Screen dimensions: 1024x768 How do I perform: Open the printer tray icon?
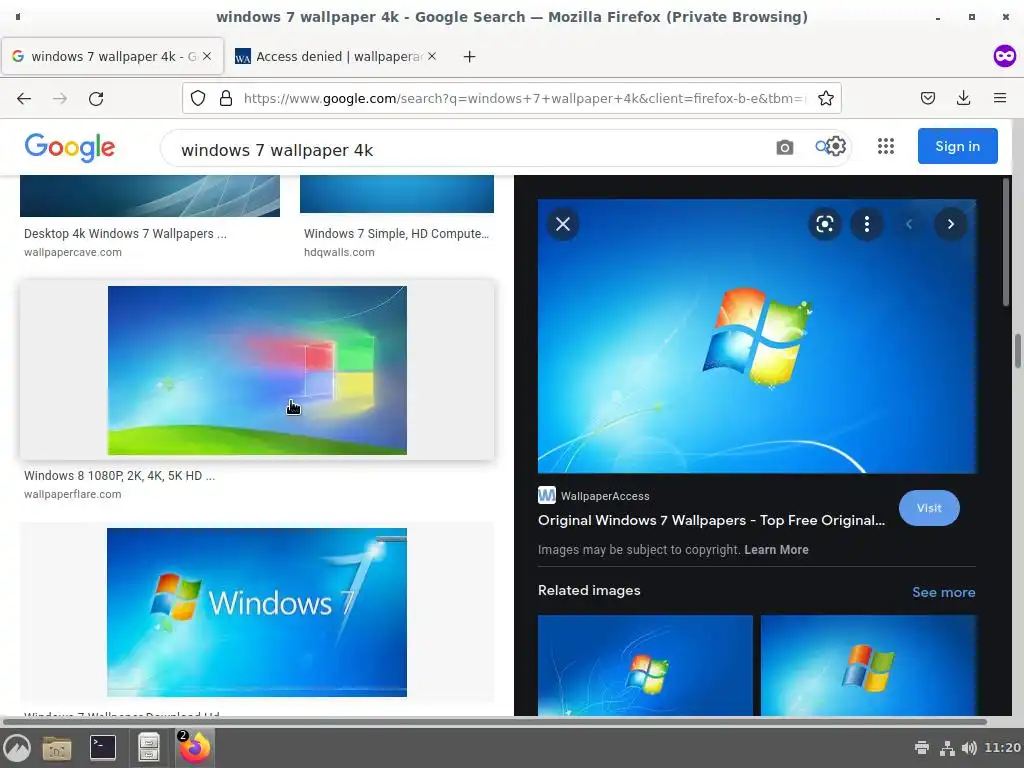pyautogui.click(x=921, y=748)
